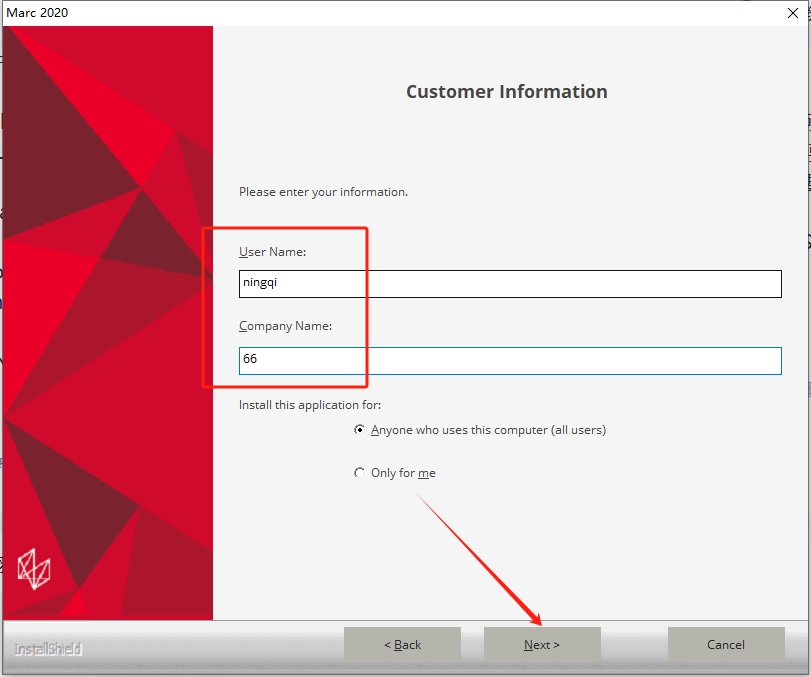Select 'Anyone who uses this computer' option
This screenshot has height=677, width=811.
tap(360, 430)
